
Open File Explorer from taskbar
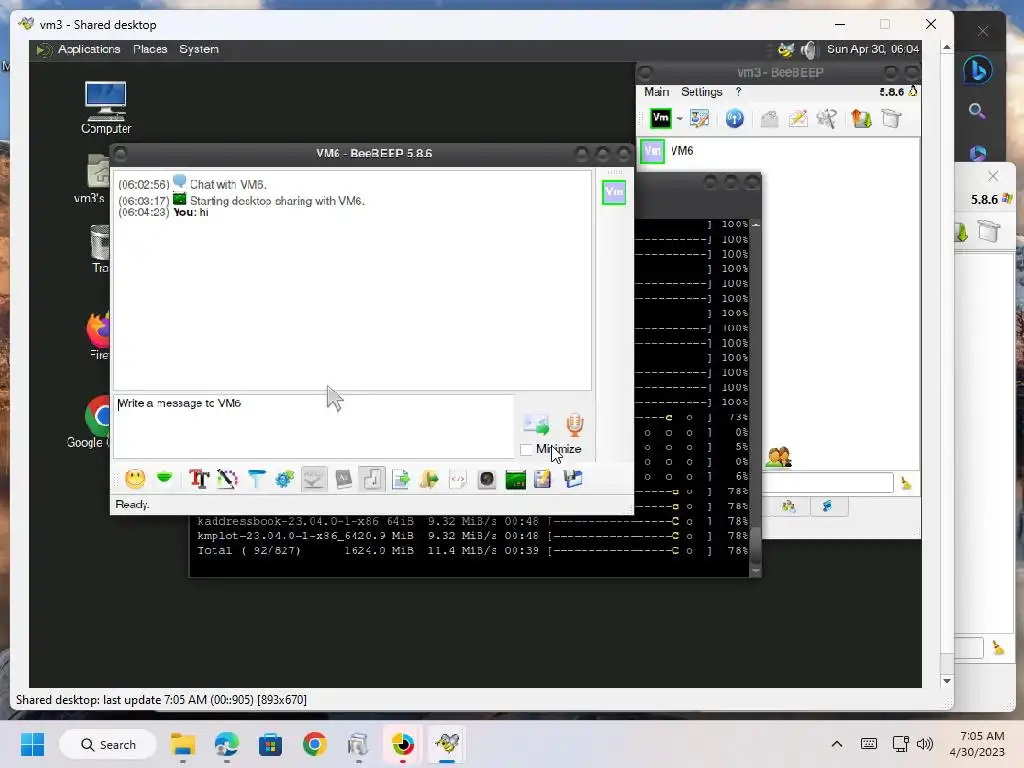[x=183, y=744]
